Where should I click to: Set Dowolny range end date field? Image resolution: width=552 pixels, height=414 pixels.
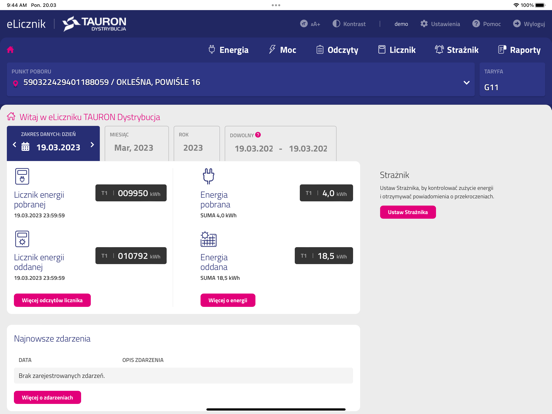[308, 149]
